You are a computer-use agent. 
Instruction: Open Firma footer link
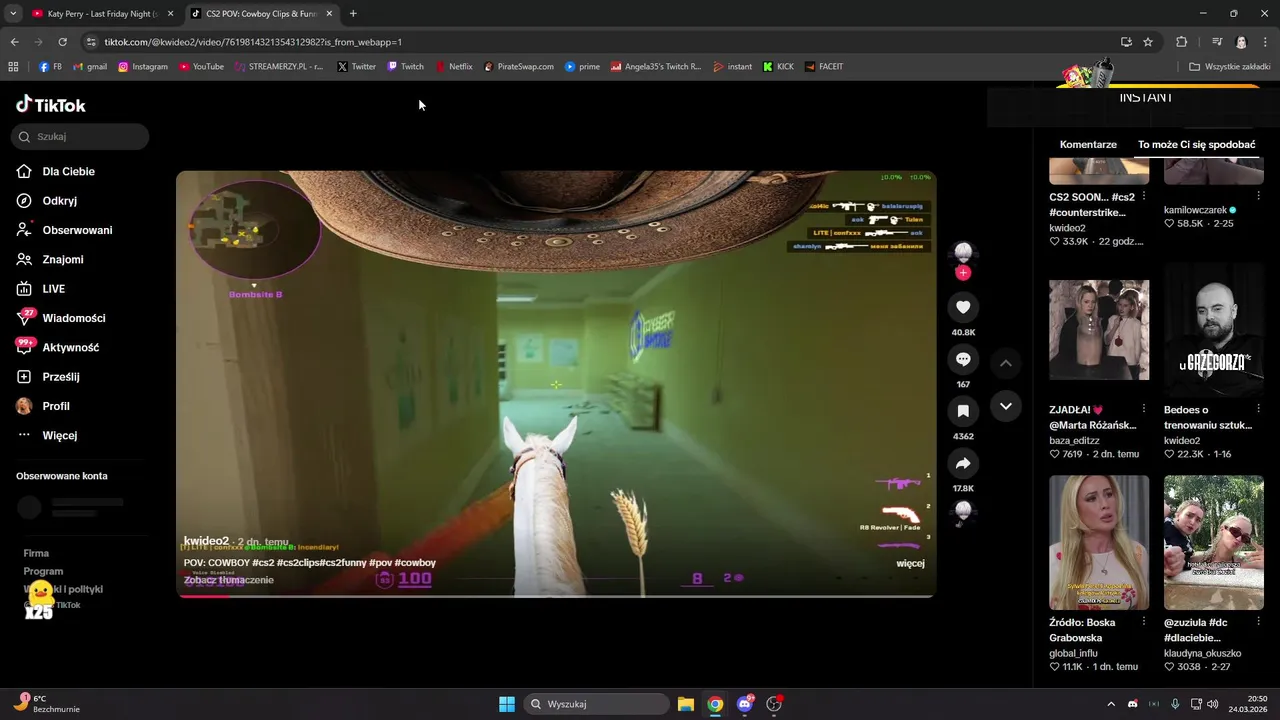pos(36,553)
